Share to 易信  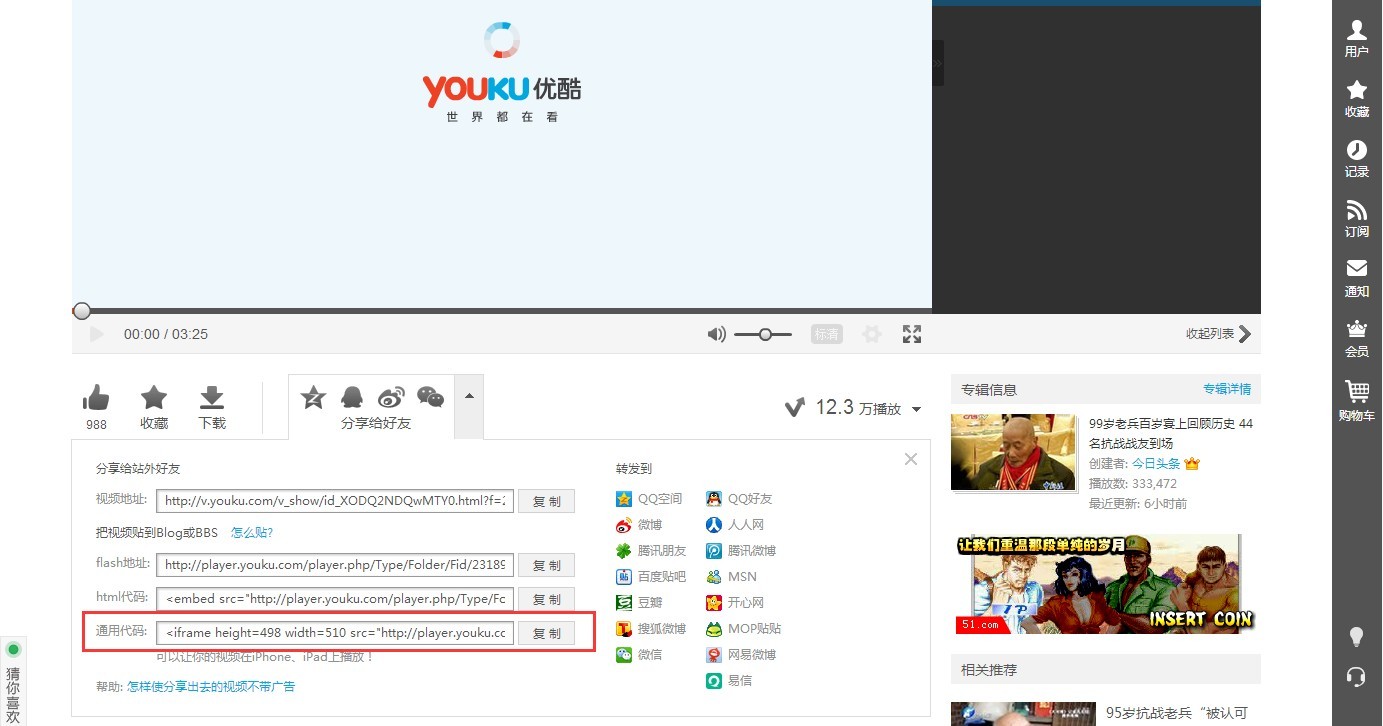pyautogui.click(x=729, y=681)
